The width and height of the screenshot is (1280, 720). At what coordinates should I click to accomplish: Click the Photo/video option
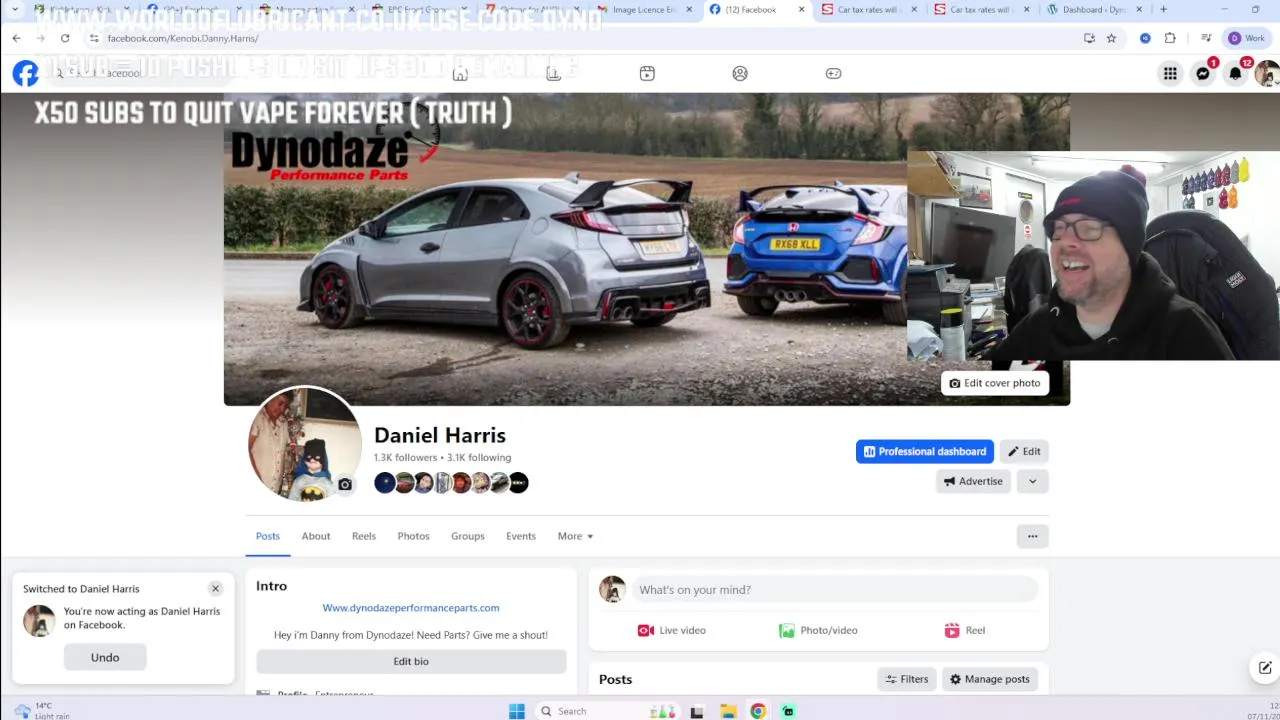[x=818, y=630]
